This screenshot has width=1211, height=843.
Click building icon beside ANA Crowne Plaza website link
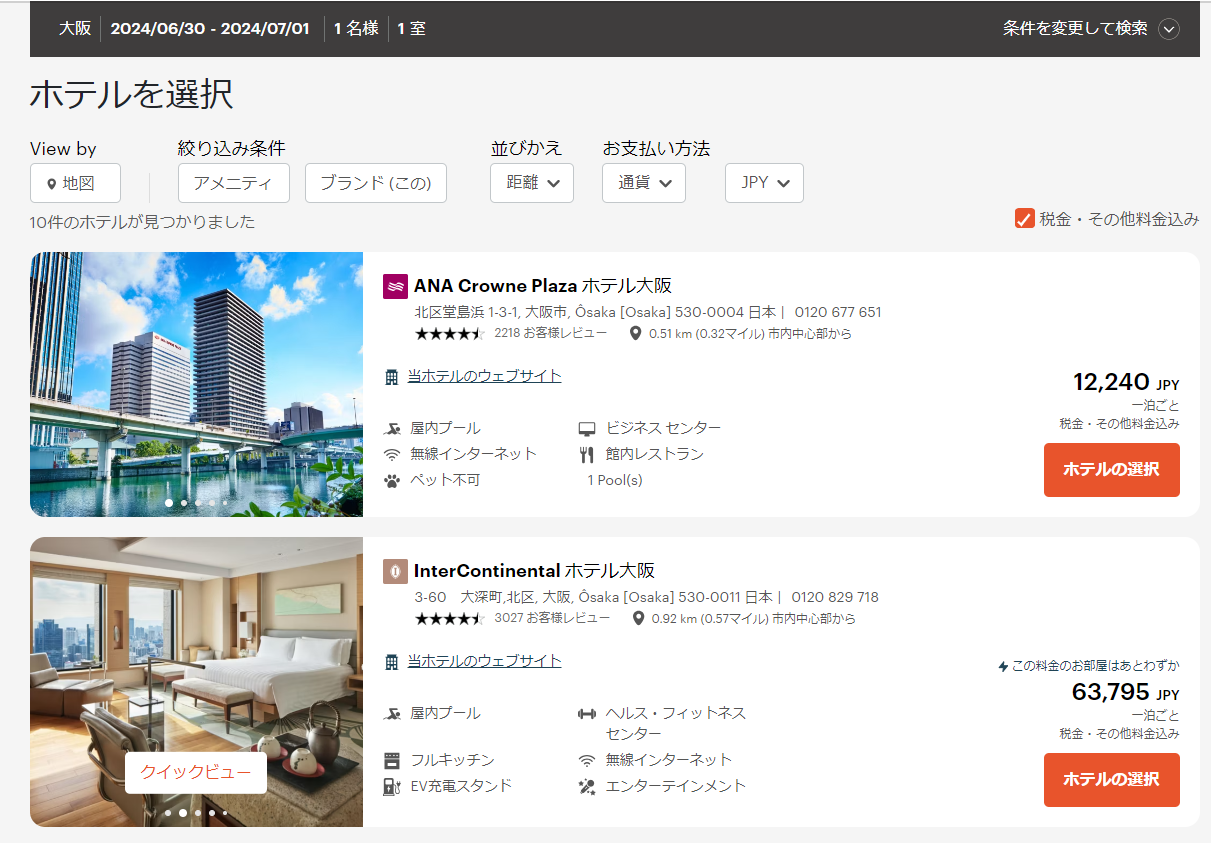coord(392,377)
